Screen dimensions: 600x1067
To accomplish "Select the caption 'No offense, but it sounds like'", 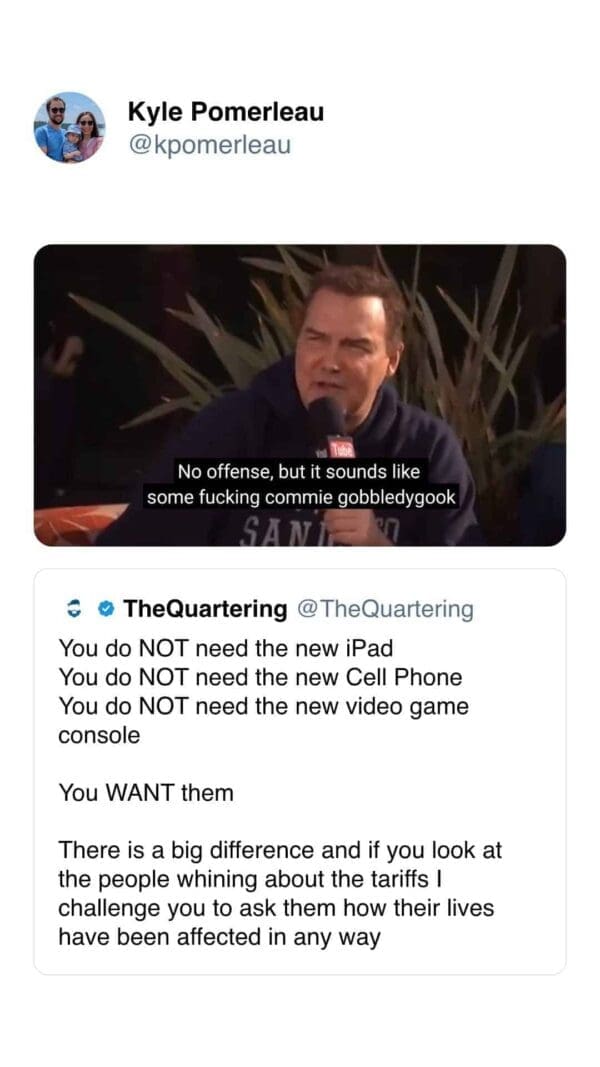I will [x=298, y=471].
